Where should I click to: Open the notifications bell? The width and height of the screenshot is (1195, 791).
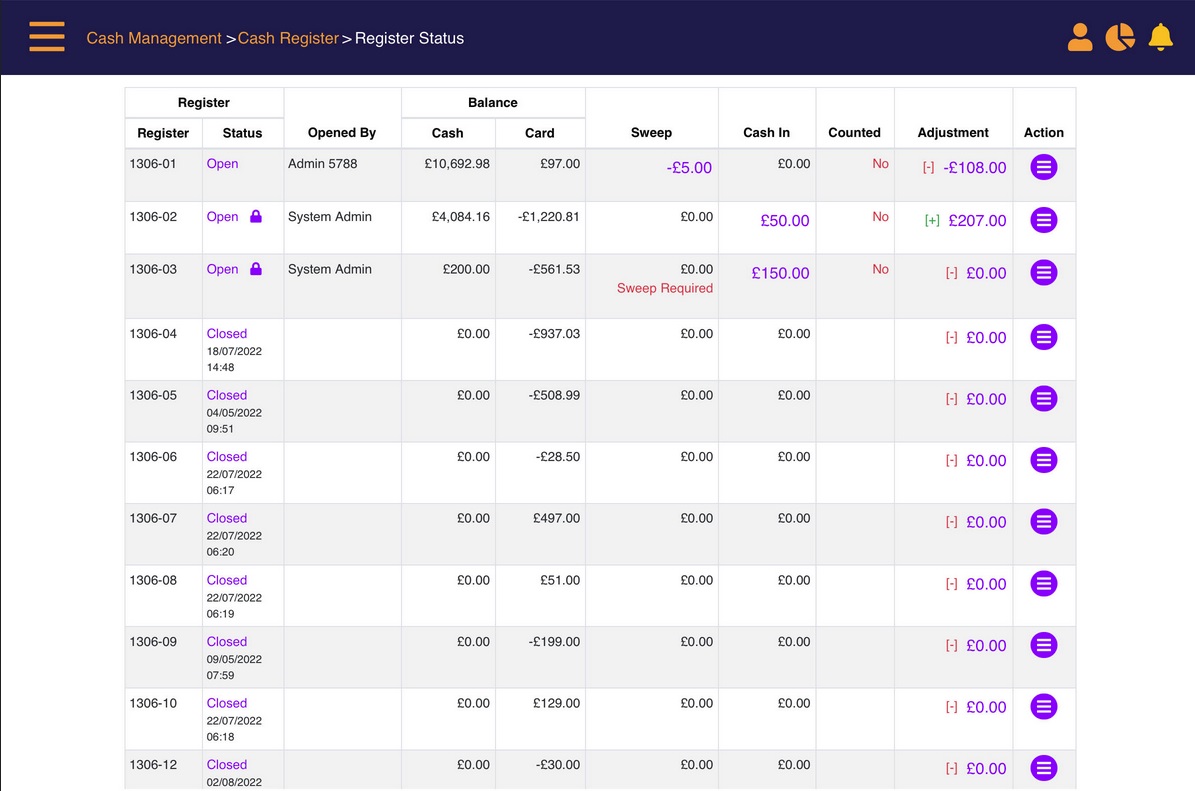coord(1160,37)
